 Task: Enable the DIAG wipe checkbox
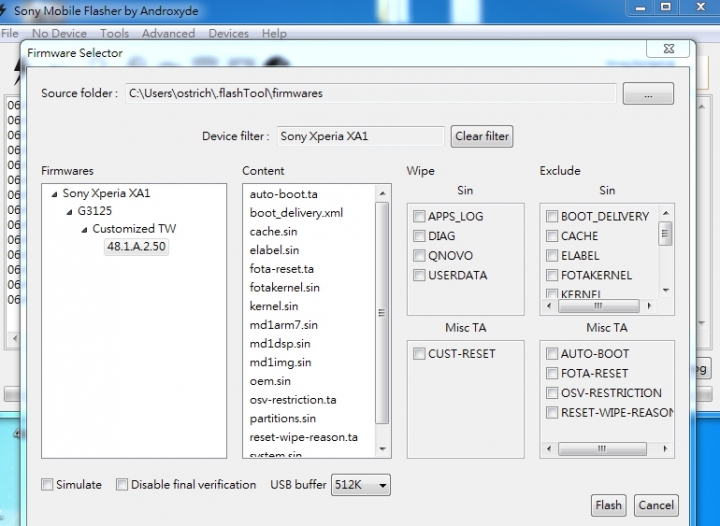419,236
